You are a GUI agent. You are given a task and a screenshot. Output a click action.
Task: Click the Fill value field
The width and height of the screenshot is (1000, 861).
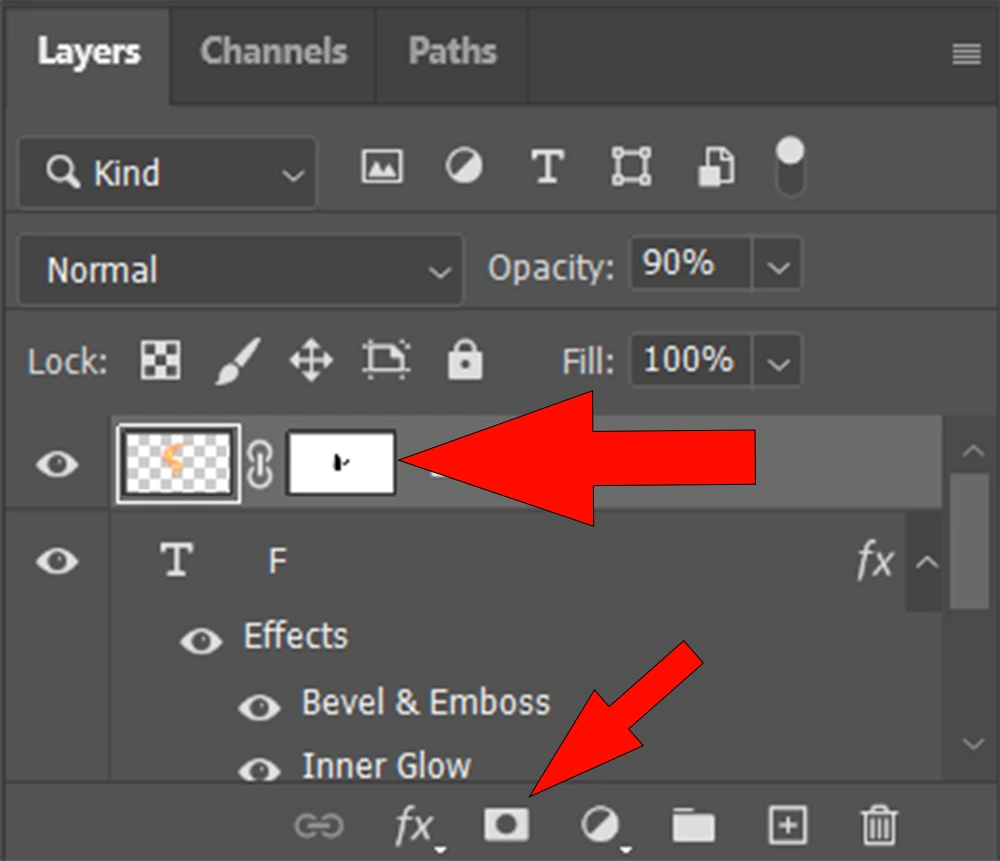690,360
